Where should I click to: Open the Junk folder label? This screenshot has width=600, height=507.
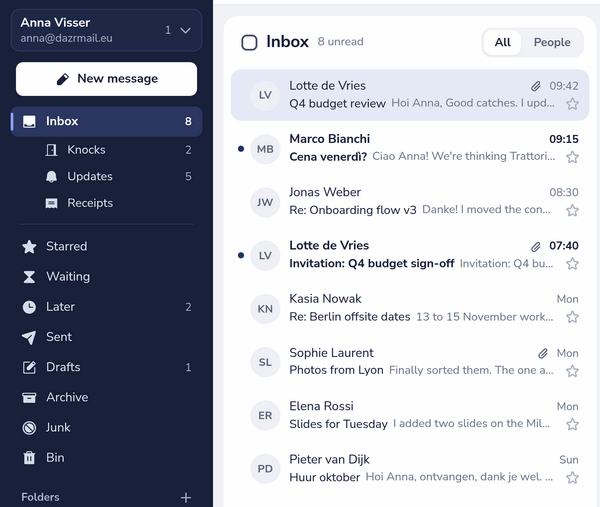[x=58, y=428]
